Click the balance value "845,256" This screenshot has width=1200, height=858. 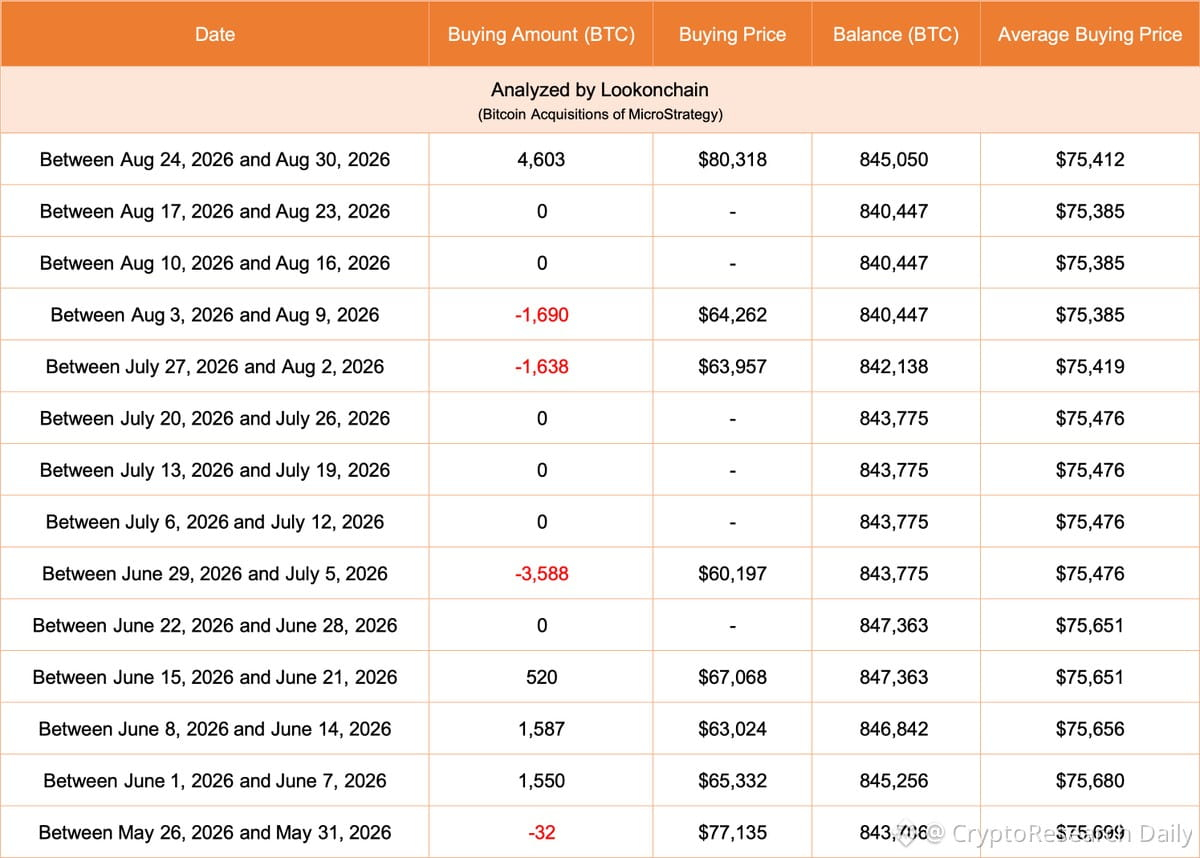coord(894,781)
